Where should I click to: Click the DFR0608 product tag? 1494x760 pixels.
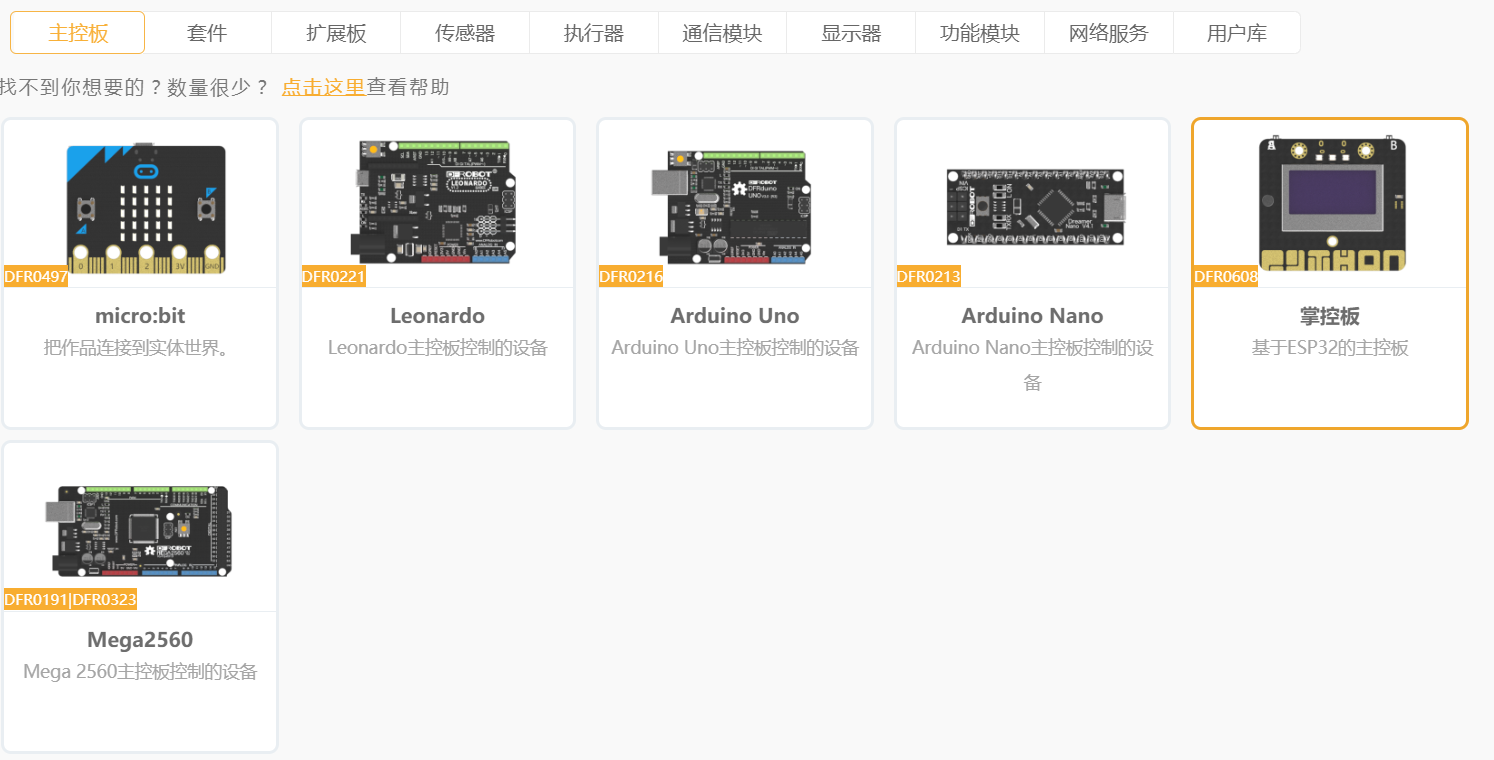[x=1226, y=277]
